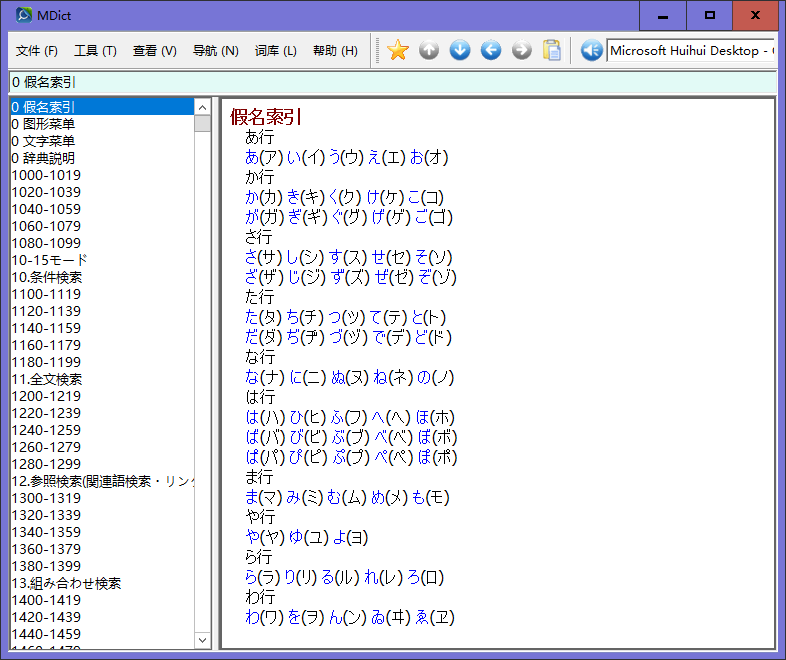Image resolution: width=786 pixels, height=660 pixels.
Task: Follow the か kana link
Action: click(251, 197)
